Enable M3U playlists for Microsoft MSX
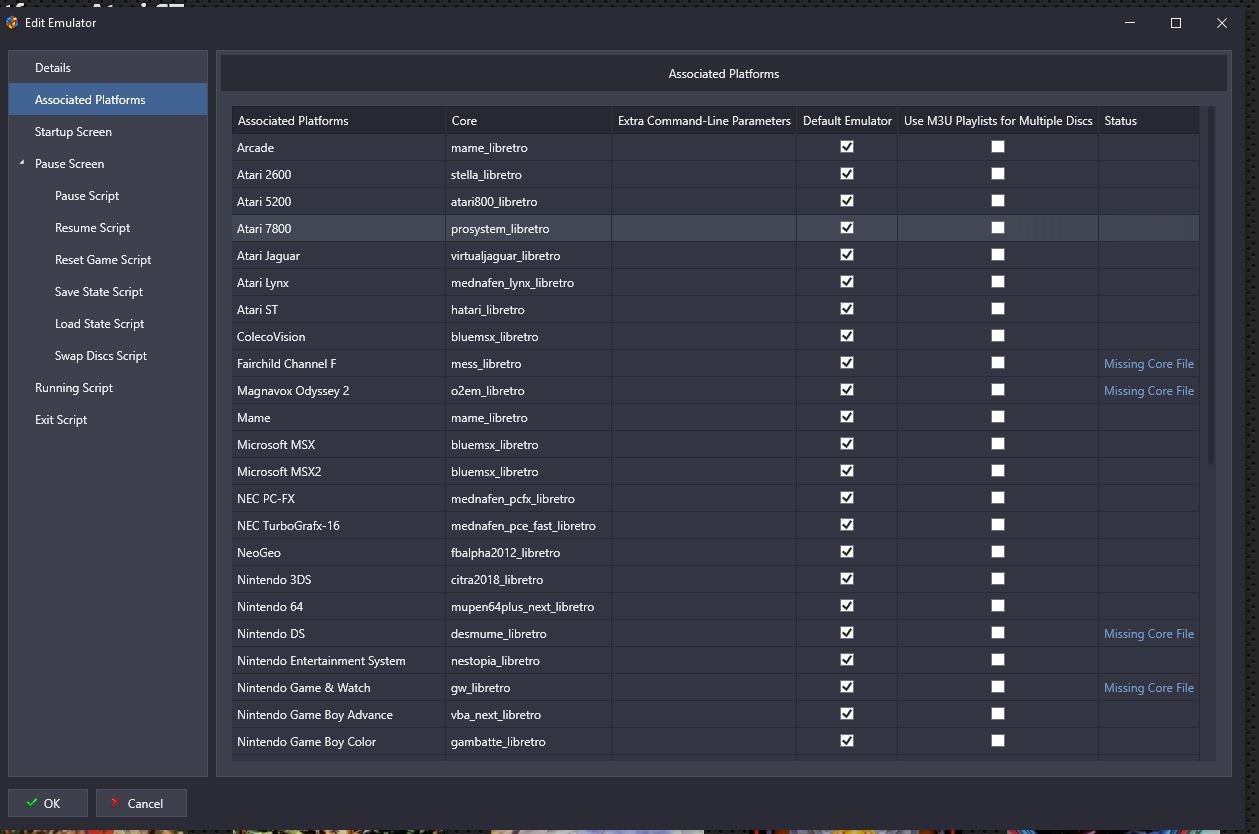Image resolution: width=1259 pixels, height=834 pixels. pyautogui.click(x=997, y=444)
